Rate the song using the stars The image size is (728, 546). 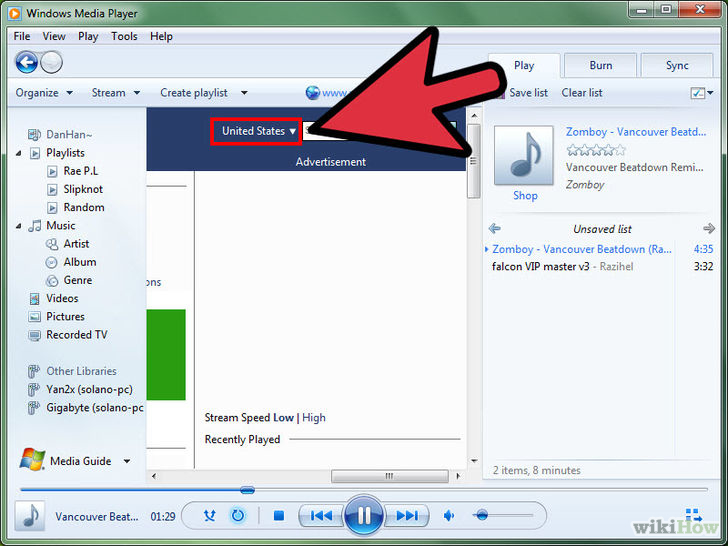click(596, 150)
